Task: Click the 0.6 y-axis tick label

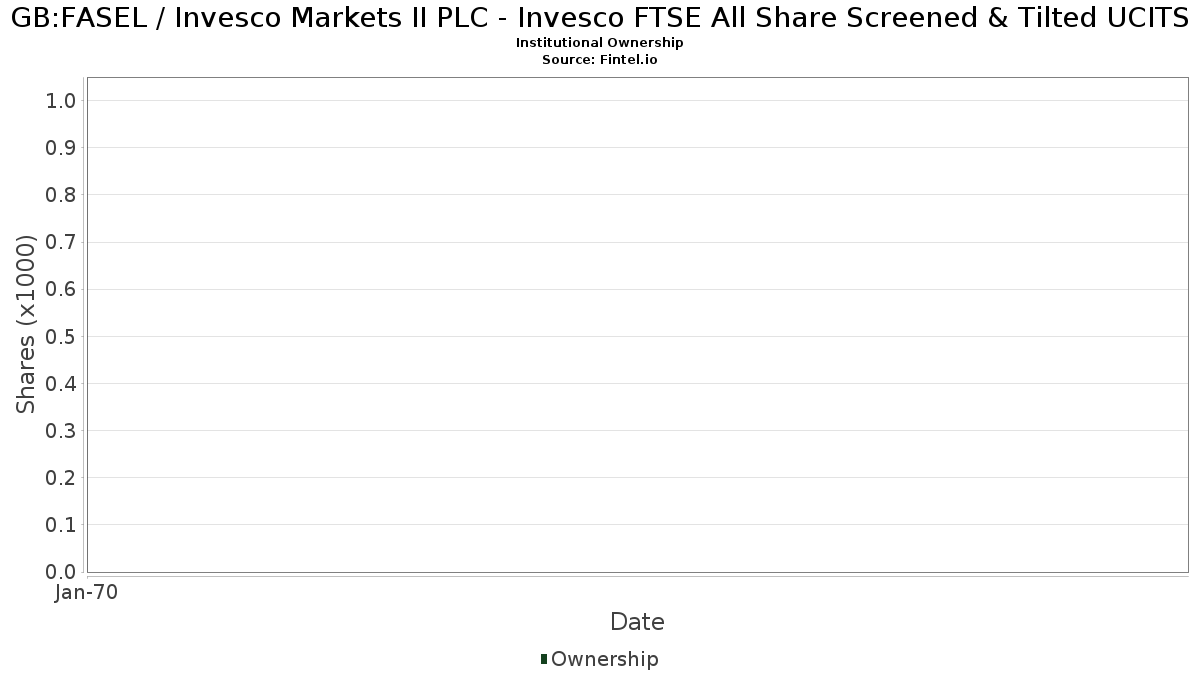Action: click(61, 289)
